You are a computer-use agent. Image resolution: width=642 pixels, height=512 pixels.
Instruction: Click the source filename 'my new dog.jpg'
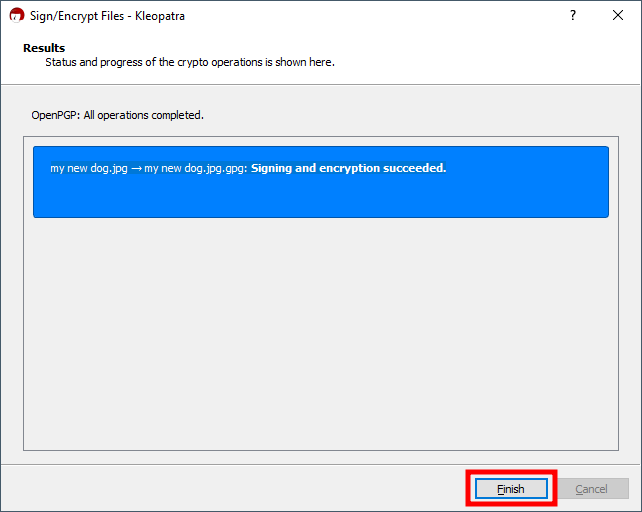coord(89,168)
